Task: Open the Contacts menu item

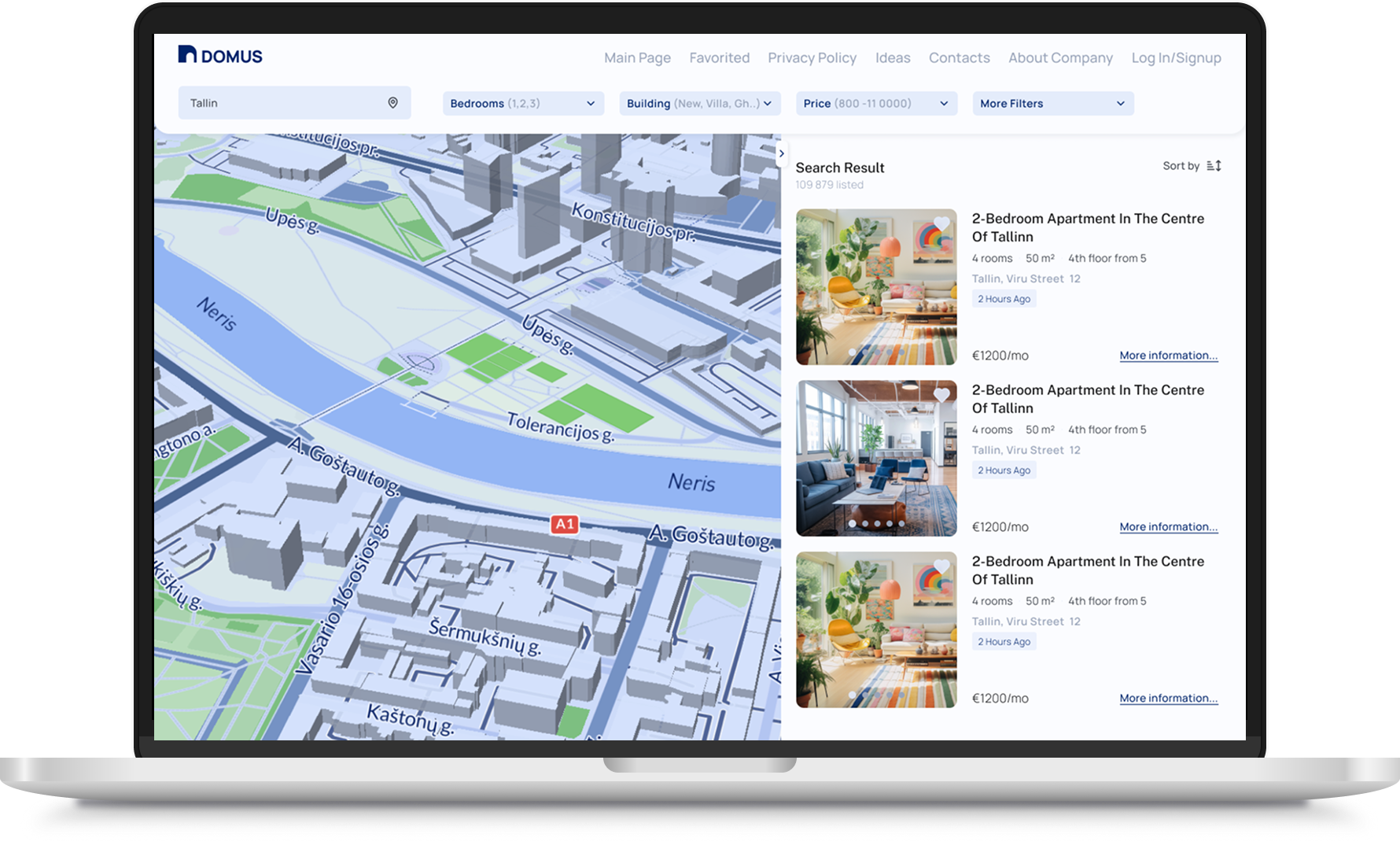Action: (x=959, y=57)
